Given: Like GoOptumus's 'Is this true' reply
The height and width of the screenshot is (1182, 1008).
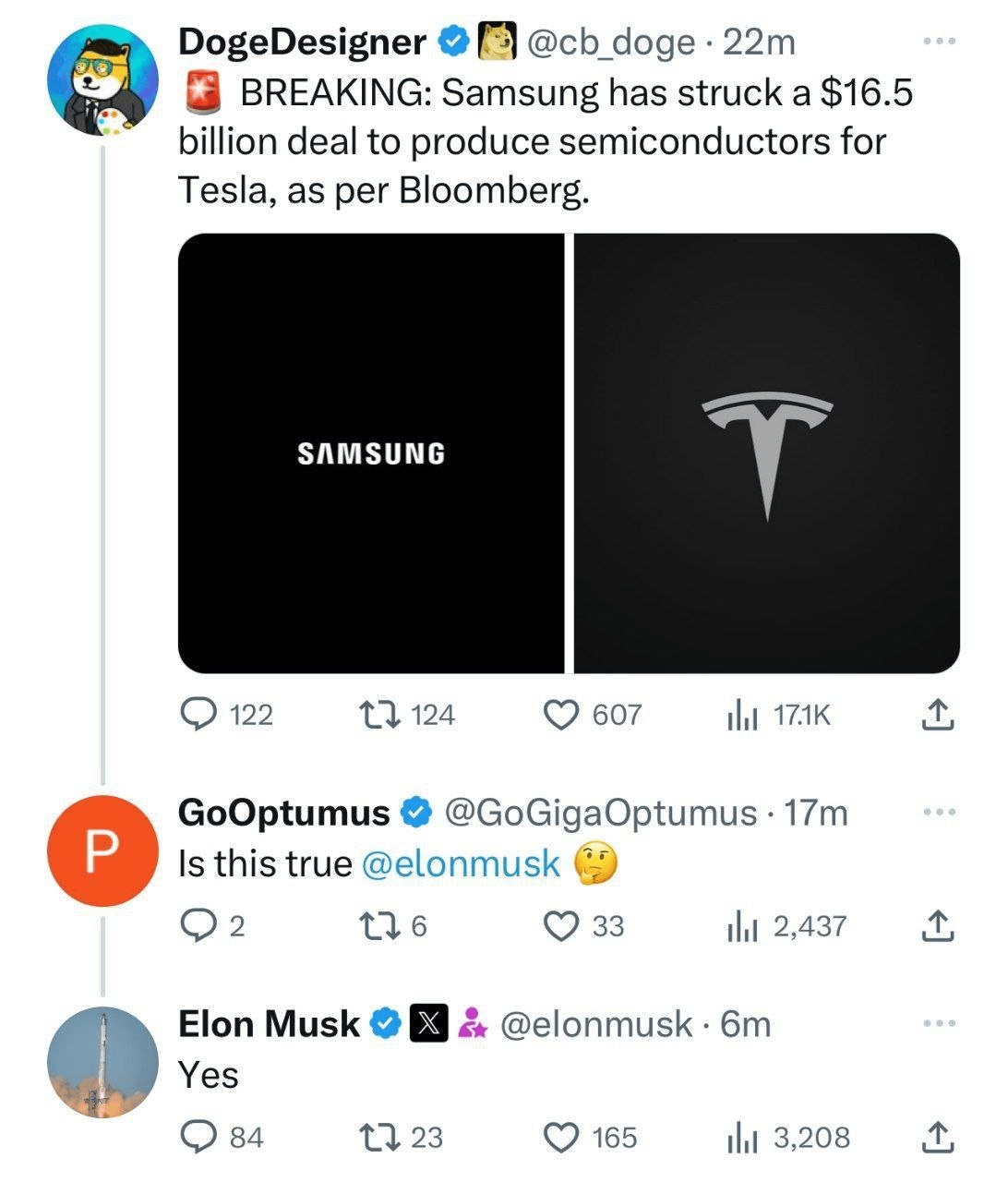Looking at the screenshot, I should click(560, 925).
